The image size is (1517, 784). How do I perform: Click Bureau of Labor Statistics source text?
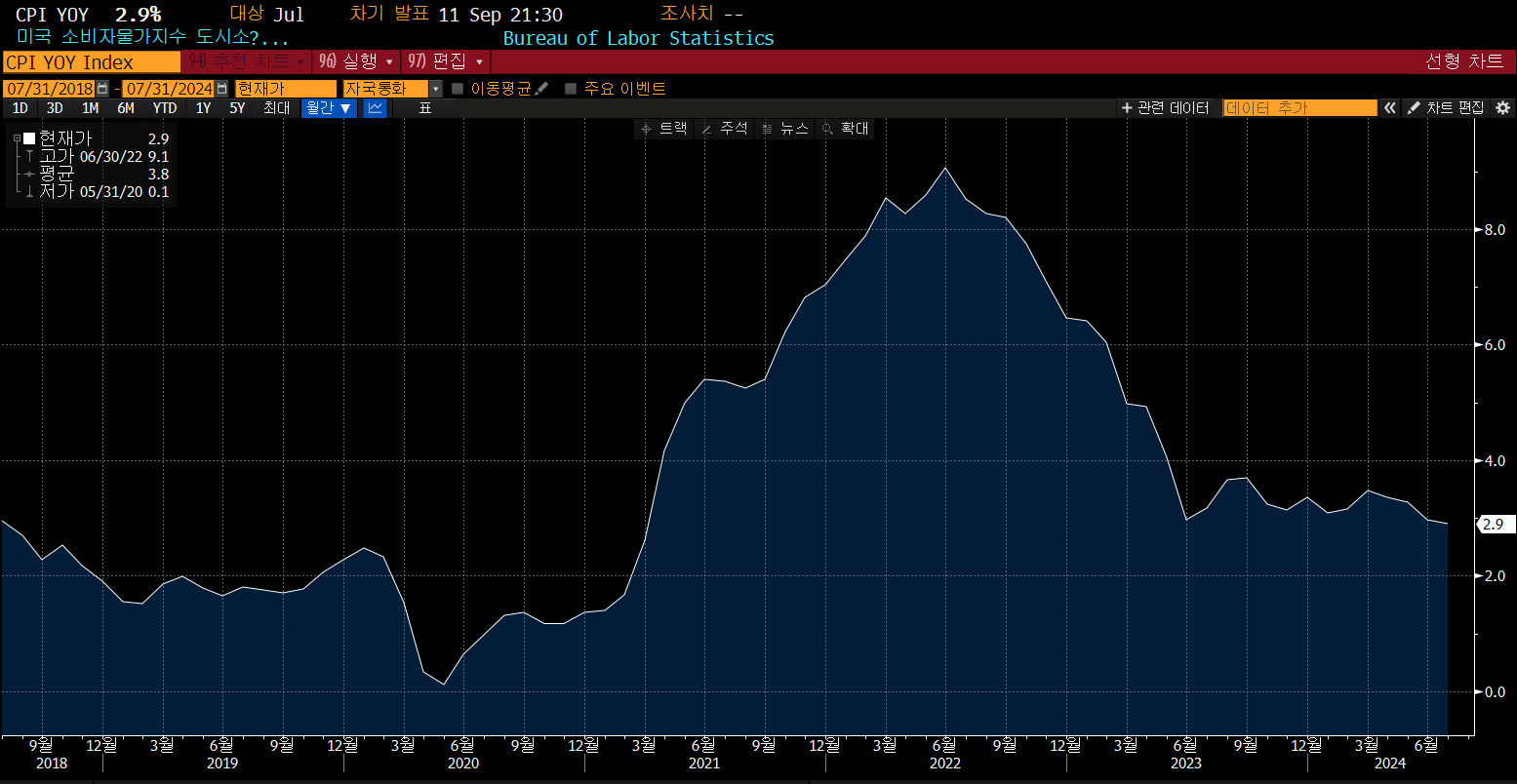point(638,38)
